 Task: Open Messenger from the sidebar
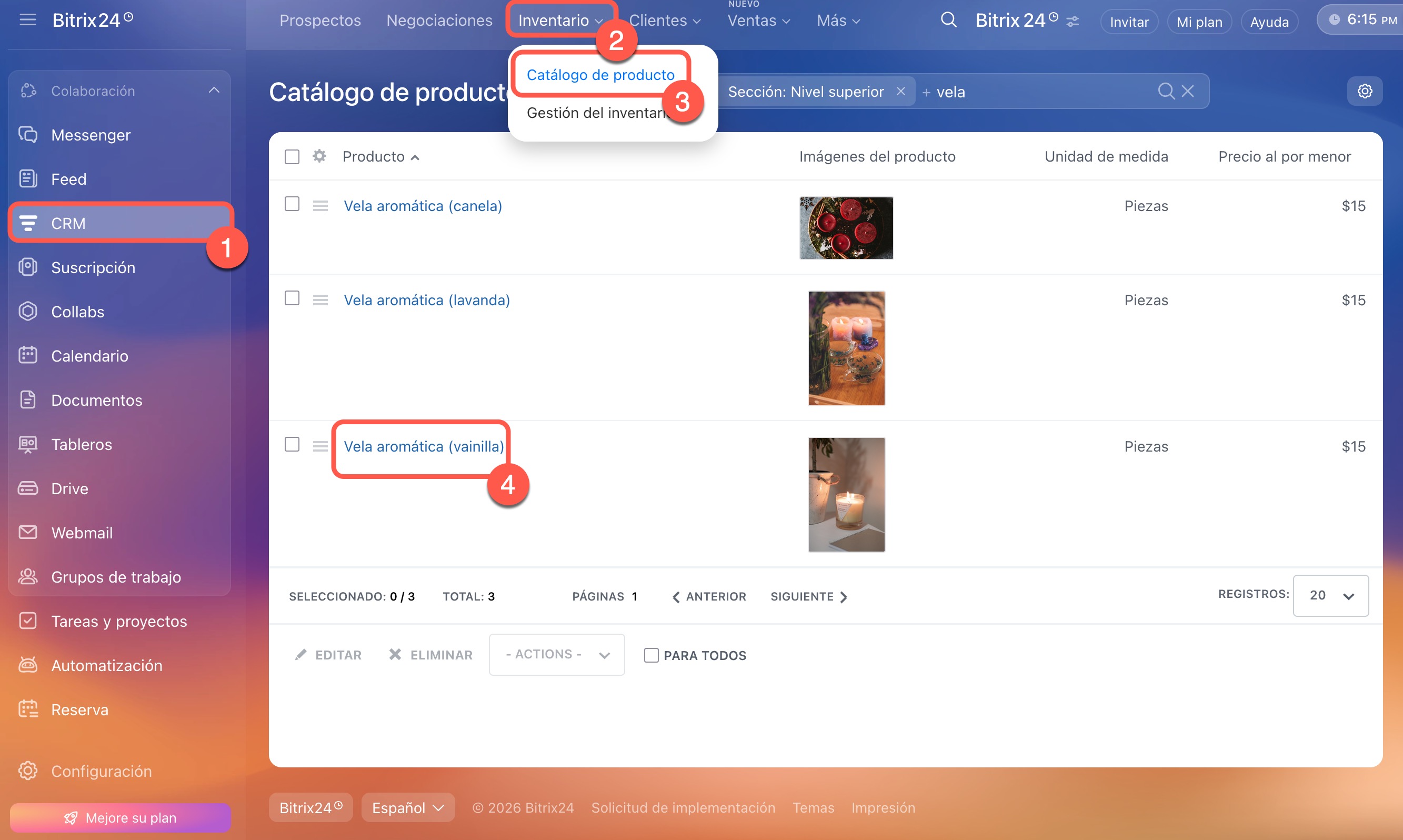pos(91,135)
